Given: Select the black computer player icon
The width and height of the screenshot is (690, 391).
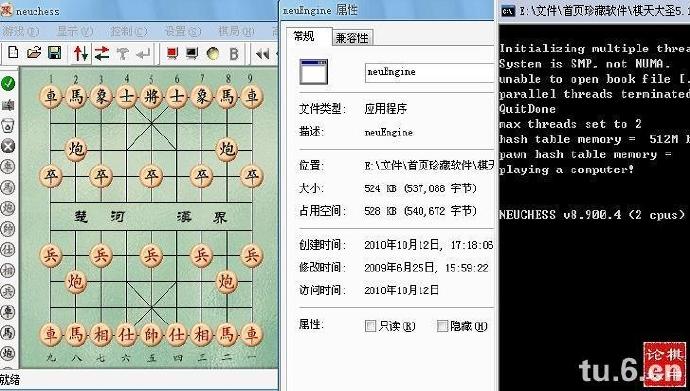Looking at the screenshot, I should click(192, 54).
